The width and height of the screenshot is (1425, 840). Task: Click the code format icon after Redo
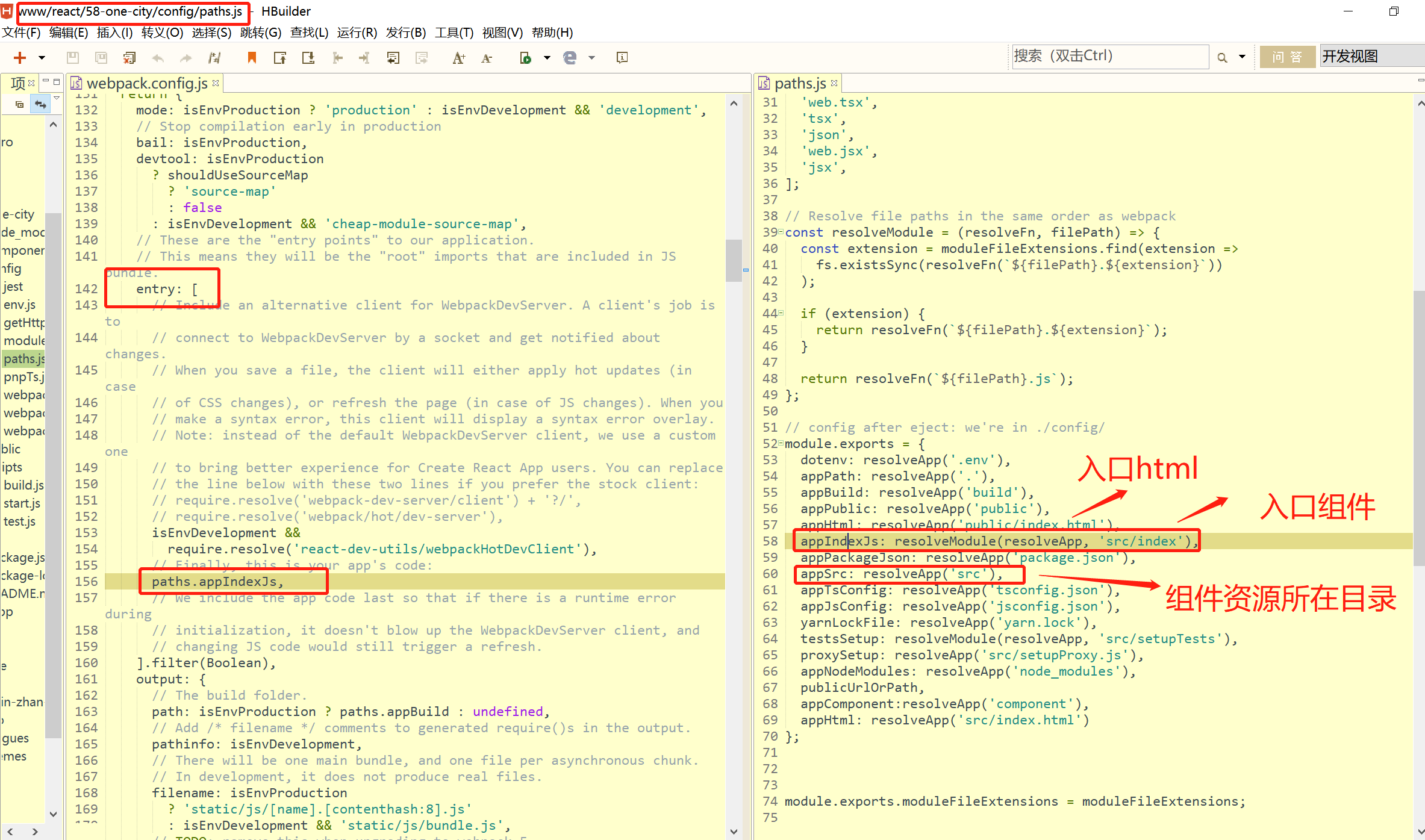214,58
